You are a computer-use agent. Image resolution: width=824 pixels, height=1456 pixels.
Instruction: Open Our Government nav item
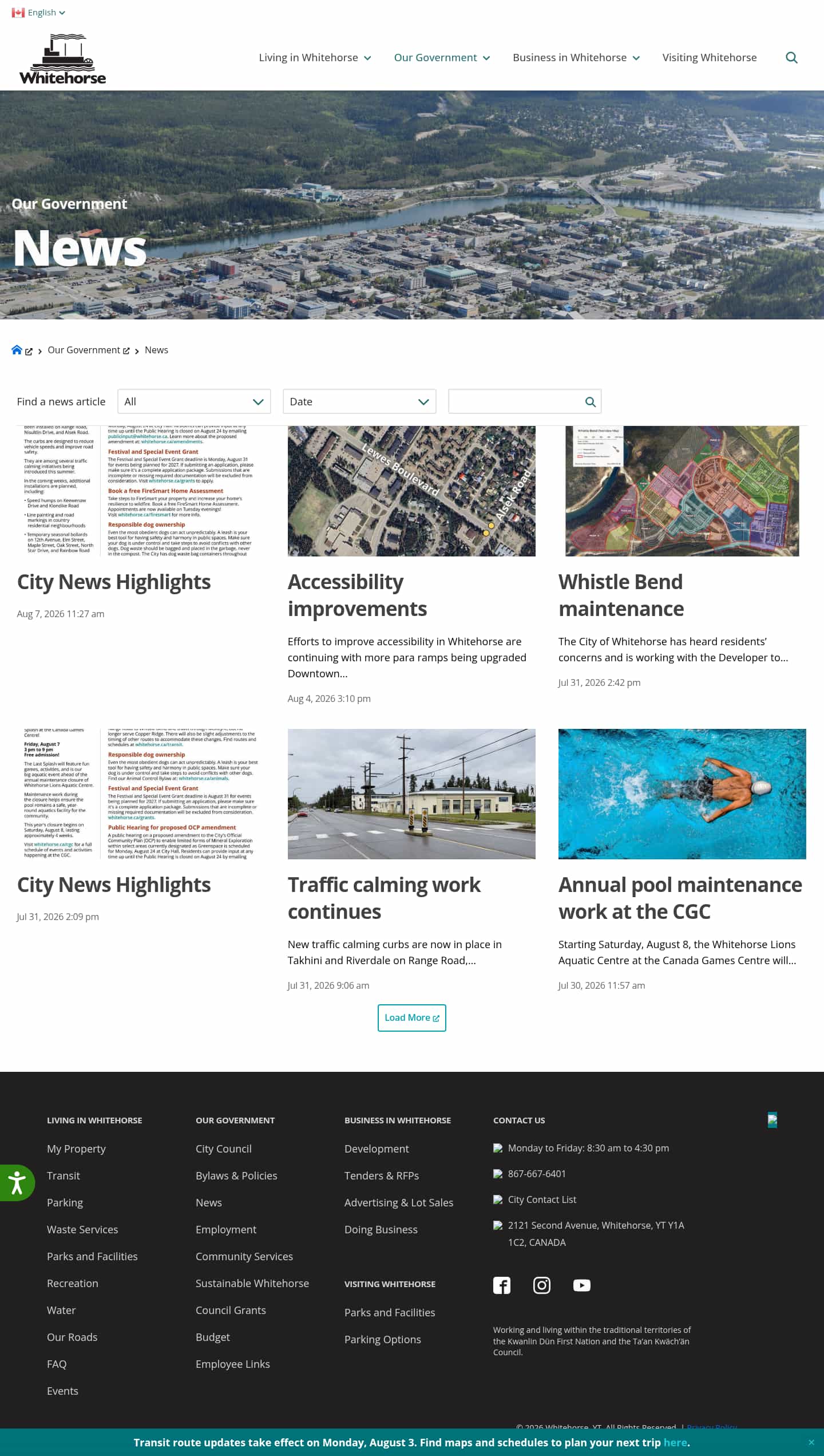coord(435,58)
